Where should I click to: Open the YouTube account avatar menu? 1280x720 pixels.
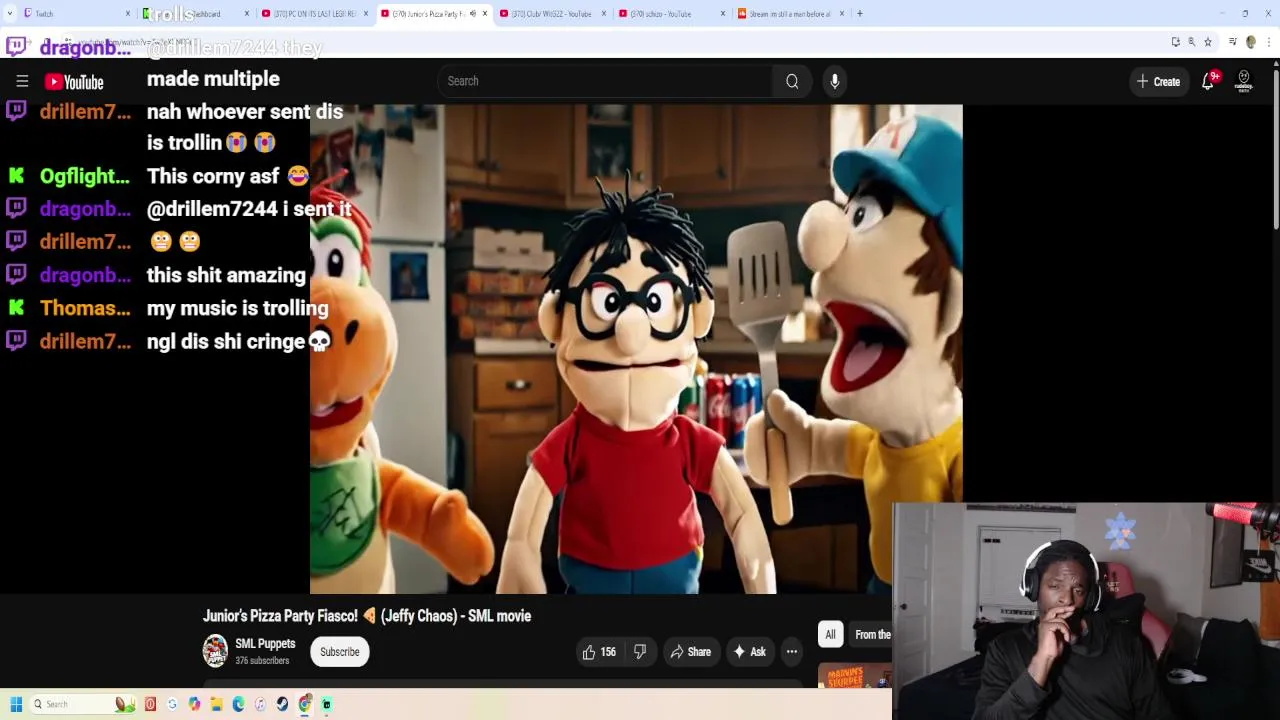click(x=1243, y=81)
